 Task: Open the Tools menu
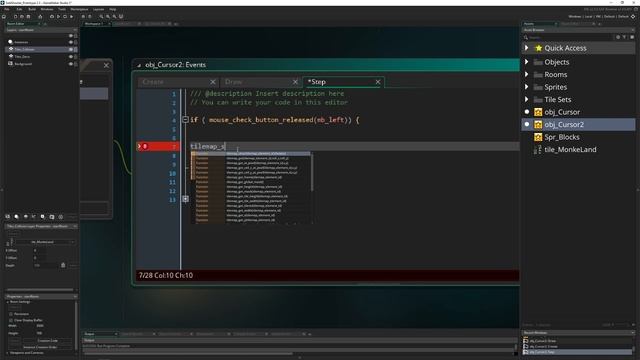(62, 9)
